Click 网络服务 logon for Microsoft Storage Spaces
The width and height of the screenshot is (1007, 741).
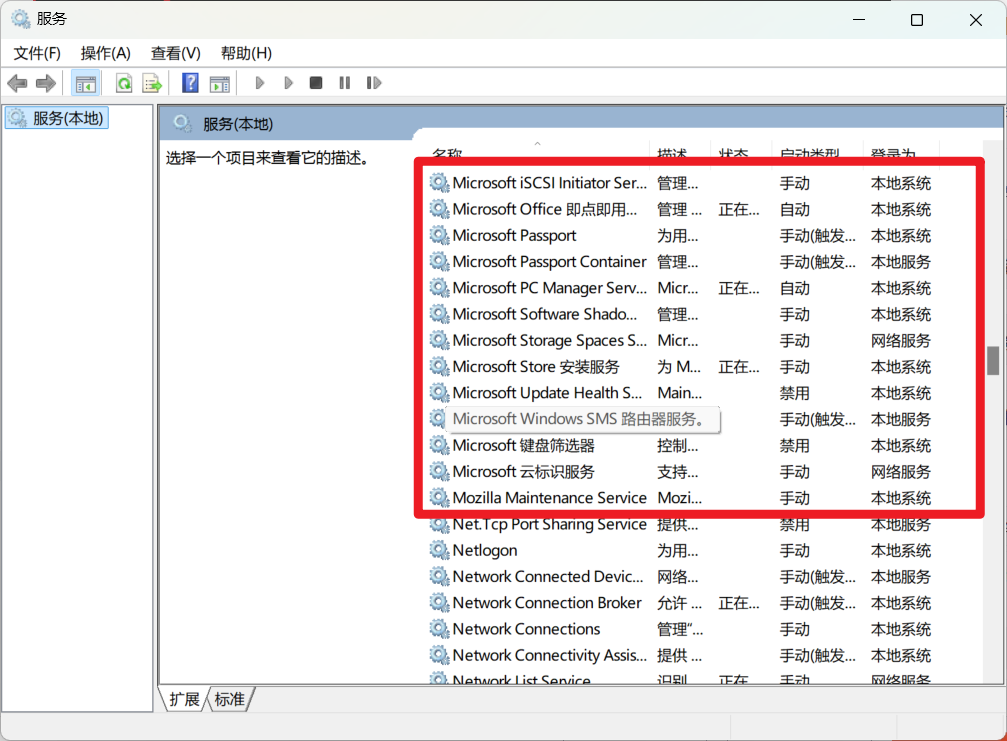coord(900,341)
